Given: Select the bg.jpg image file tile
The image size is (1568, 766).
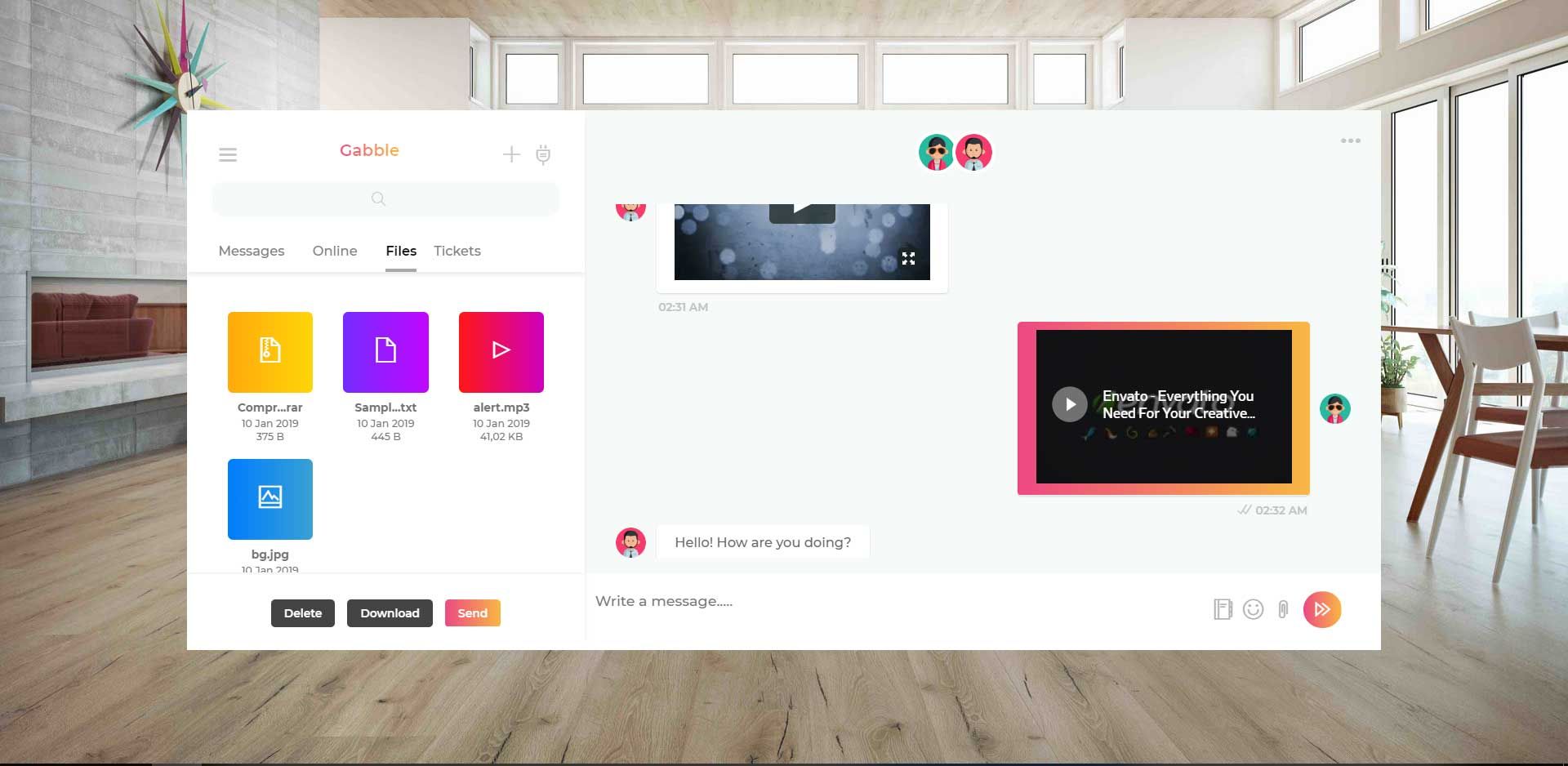Looking at the screenshot, I should [x=270, y=499].
